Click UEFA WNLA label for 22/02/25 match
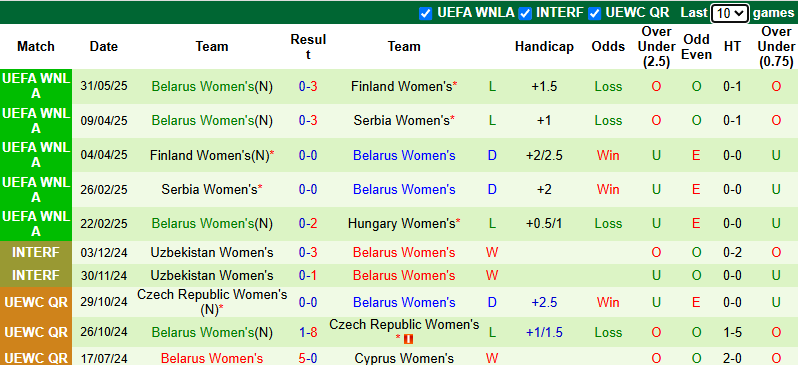Viewport: 798px width, 365px height. pos(36,223)
